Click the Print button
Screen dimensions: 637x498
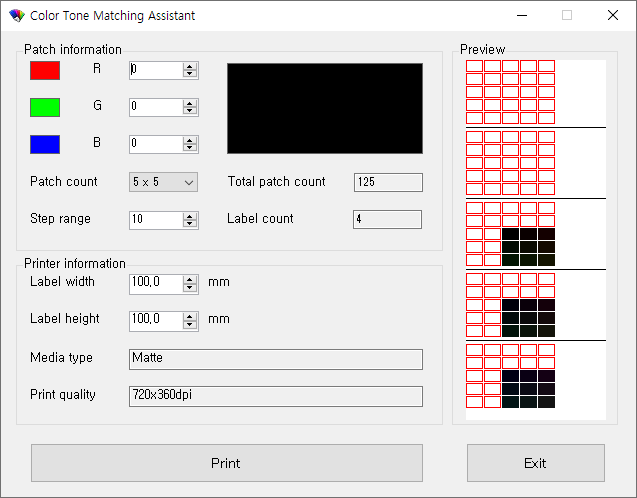[227, 463]
